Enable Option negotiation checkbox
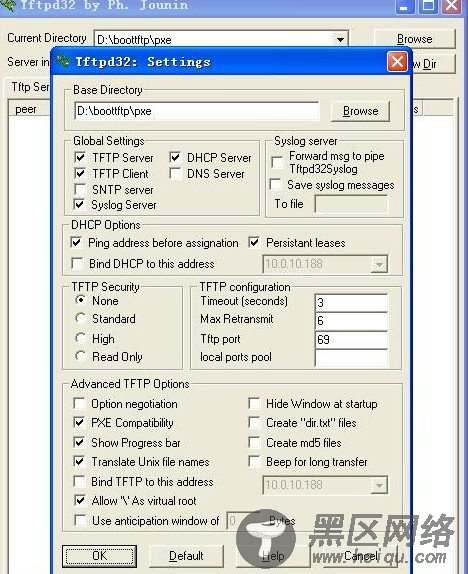468x574 pixels. 79,403
